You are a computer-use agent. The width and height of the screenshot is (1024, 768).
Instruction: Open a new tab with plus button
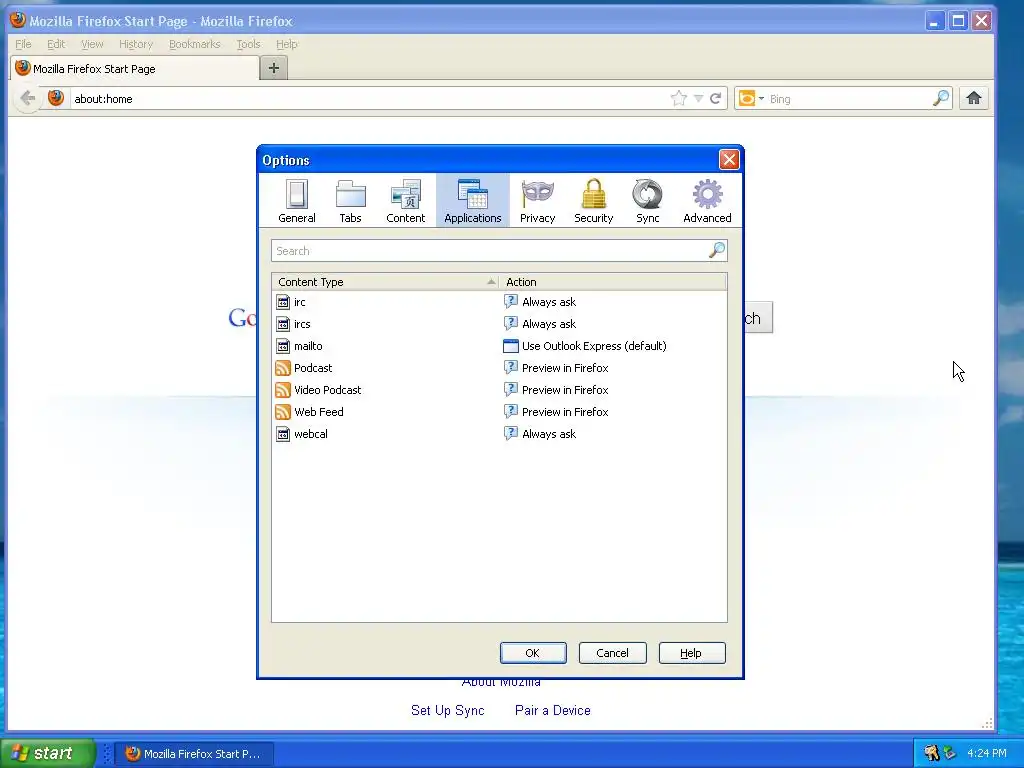click(x=274, y=68)
